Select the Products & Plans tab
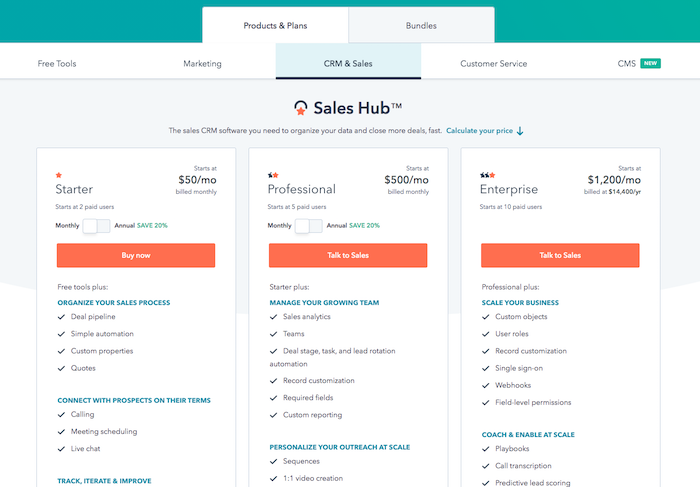Image resolution: width=700 pixels, height=487 pixels. [275, 25]
